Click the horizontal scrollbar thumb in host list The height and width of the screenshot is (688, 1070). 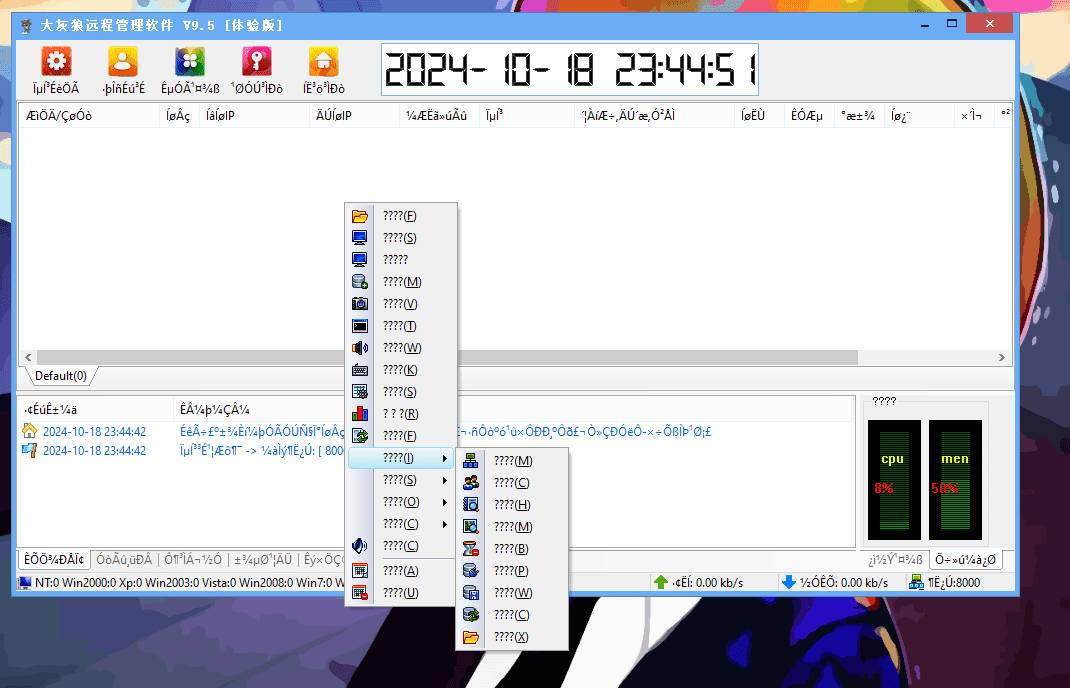pos(447,358)
